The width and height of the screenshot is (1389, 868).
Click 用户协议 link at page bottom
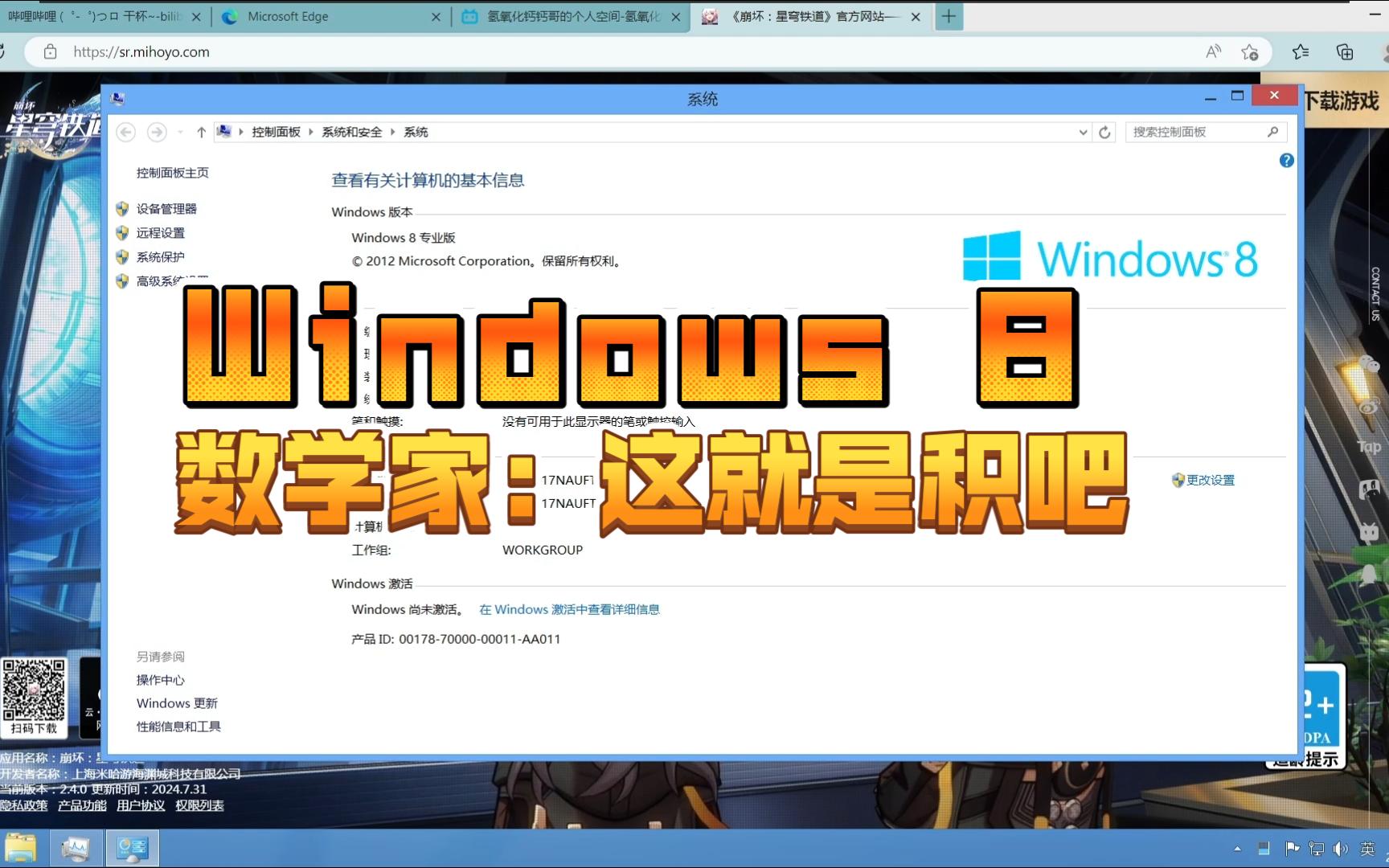(x=141, y=805)
